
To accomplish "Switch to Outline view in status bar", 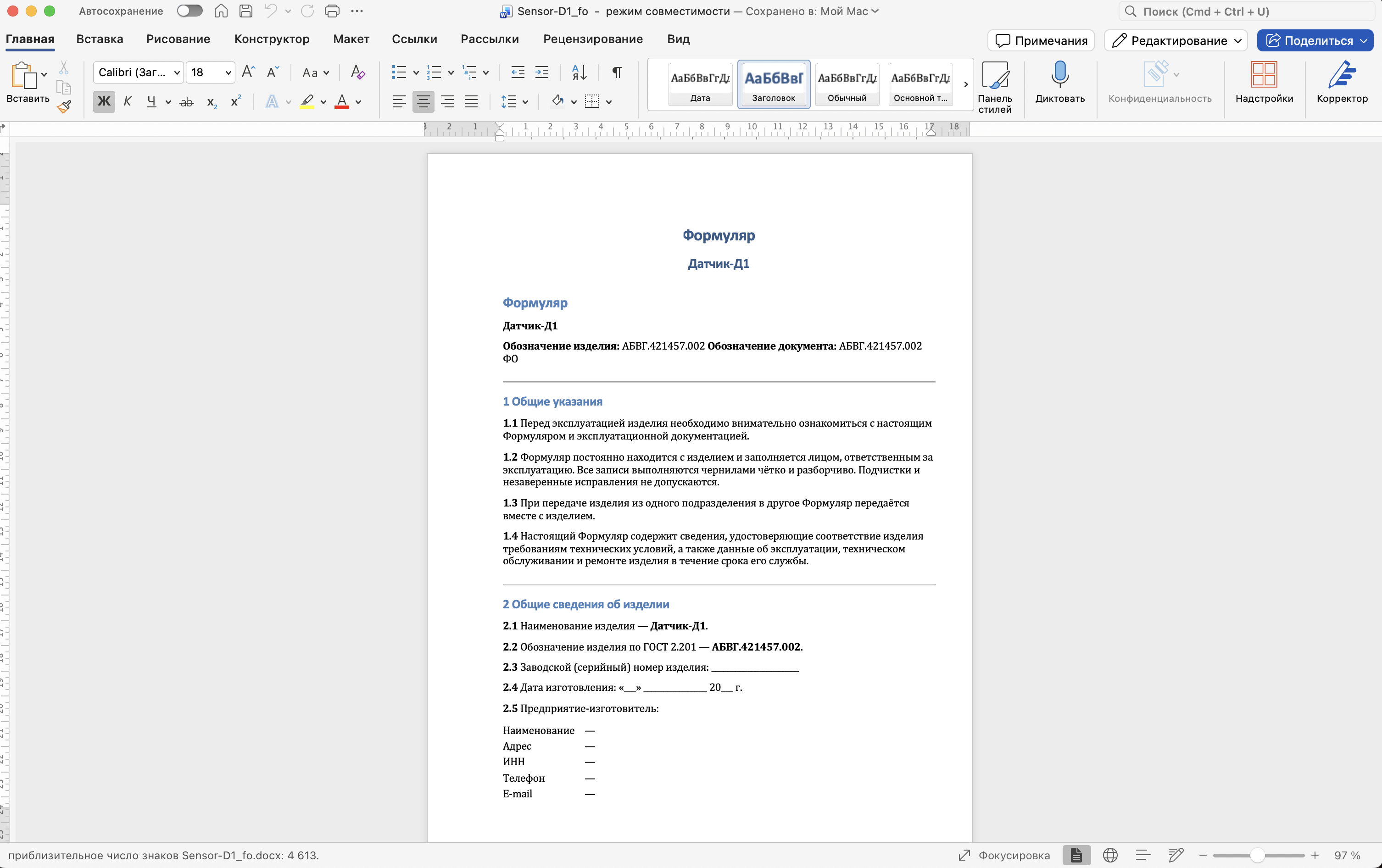I will [x=1142, y=855].
